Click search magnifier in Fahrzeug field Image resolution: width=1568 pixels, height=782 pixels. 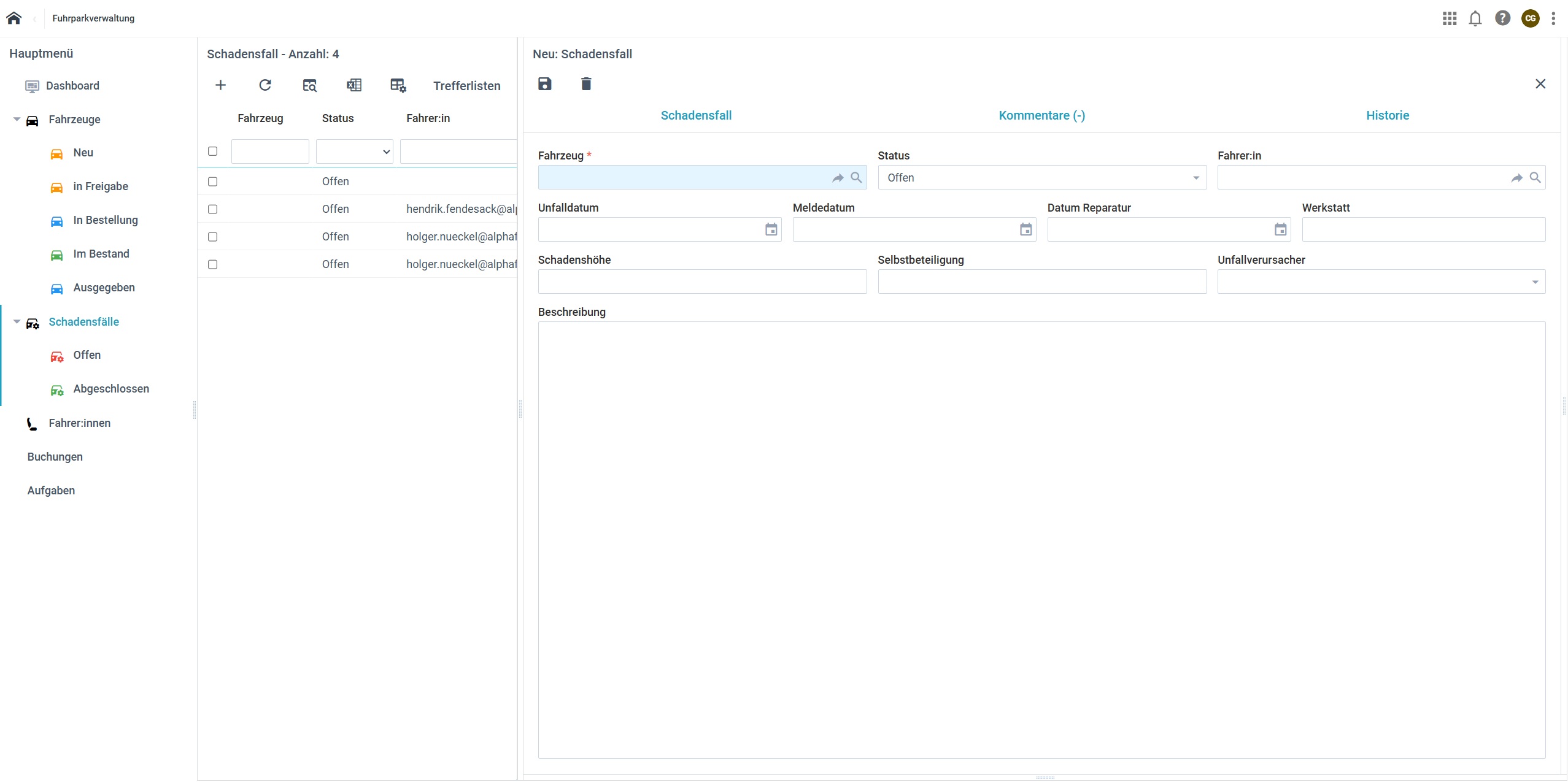(856, 177)
